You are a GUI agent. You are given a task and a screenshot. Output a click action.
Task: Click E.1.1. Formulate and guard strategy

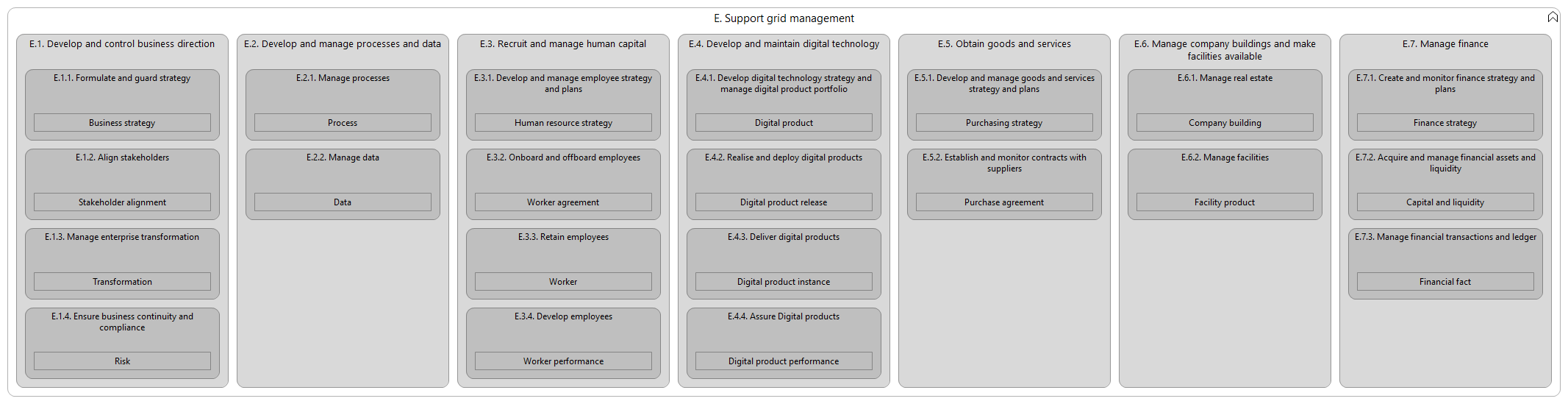click(122, 78)
